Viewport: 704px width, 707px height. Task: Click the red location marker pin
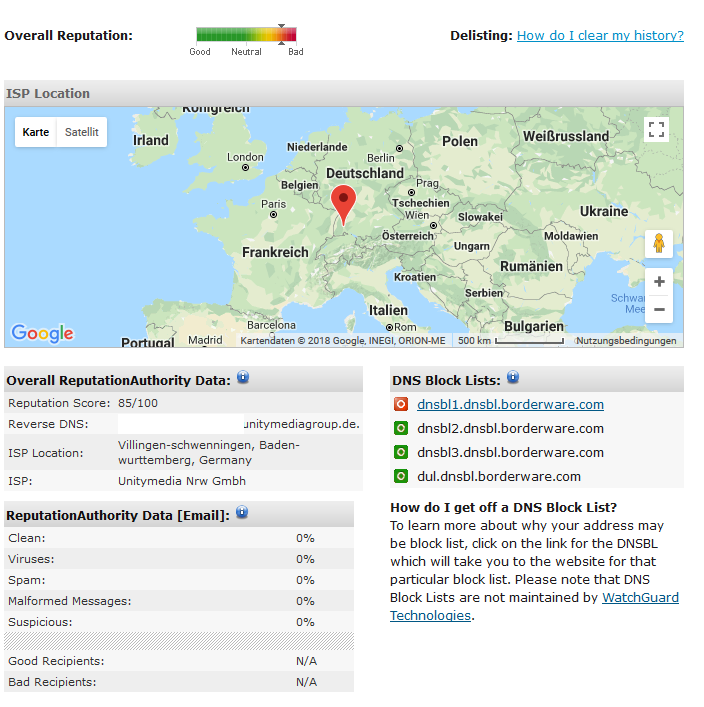pos(343,202)
